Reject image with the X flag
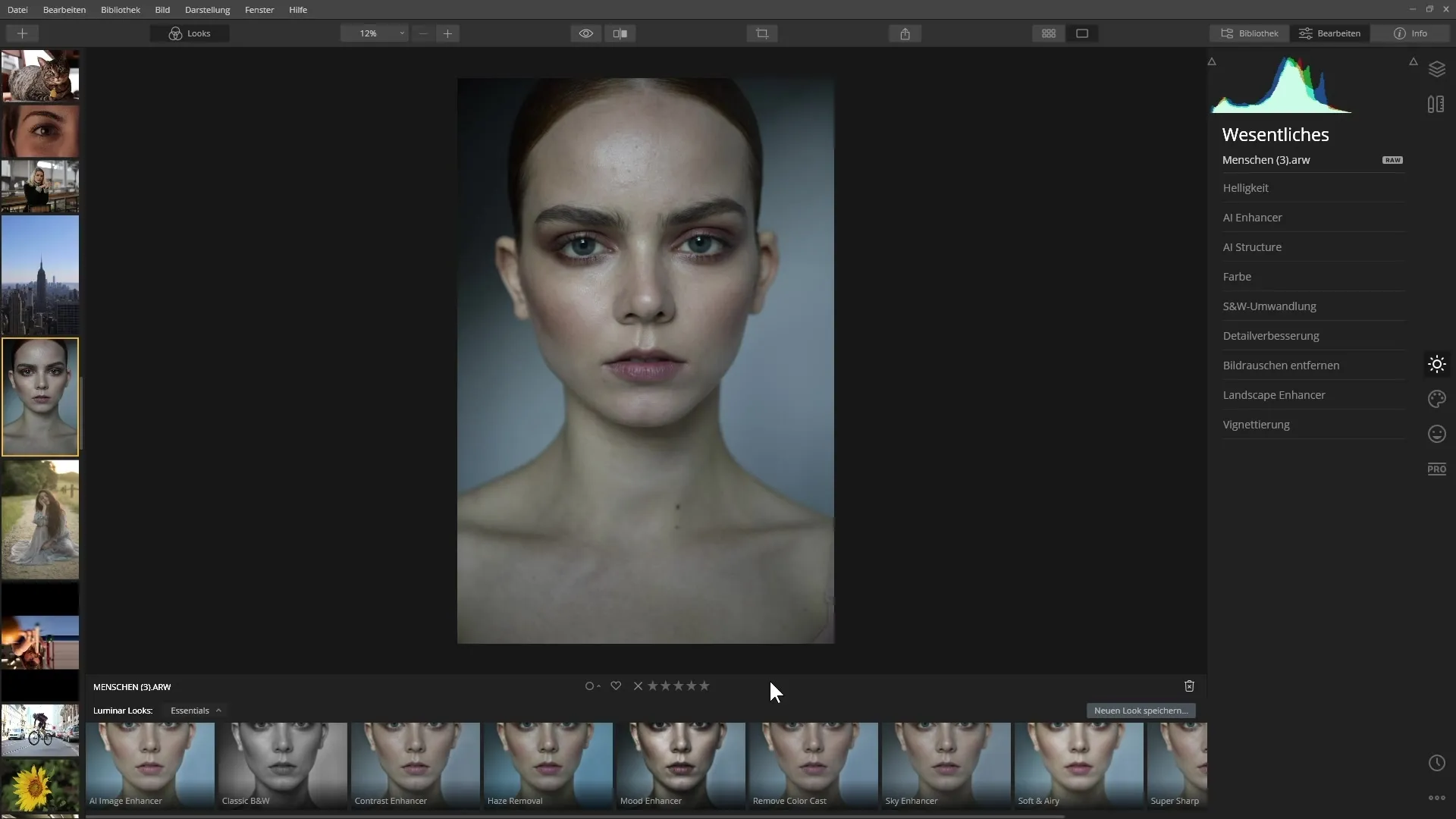 tap(638, 686)
